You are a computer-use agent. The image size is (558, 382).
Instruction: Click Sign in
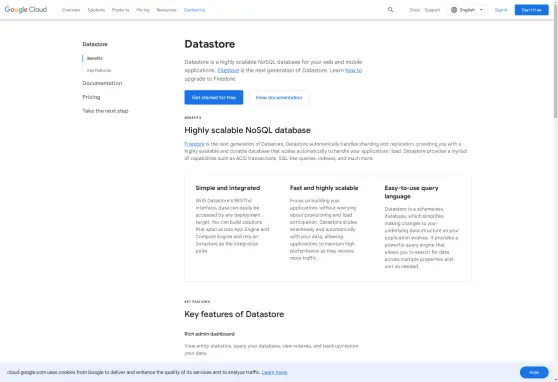pos(501,10)
